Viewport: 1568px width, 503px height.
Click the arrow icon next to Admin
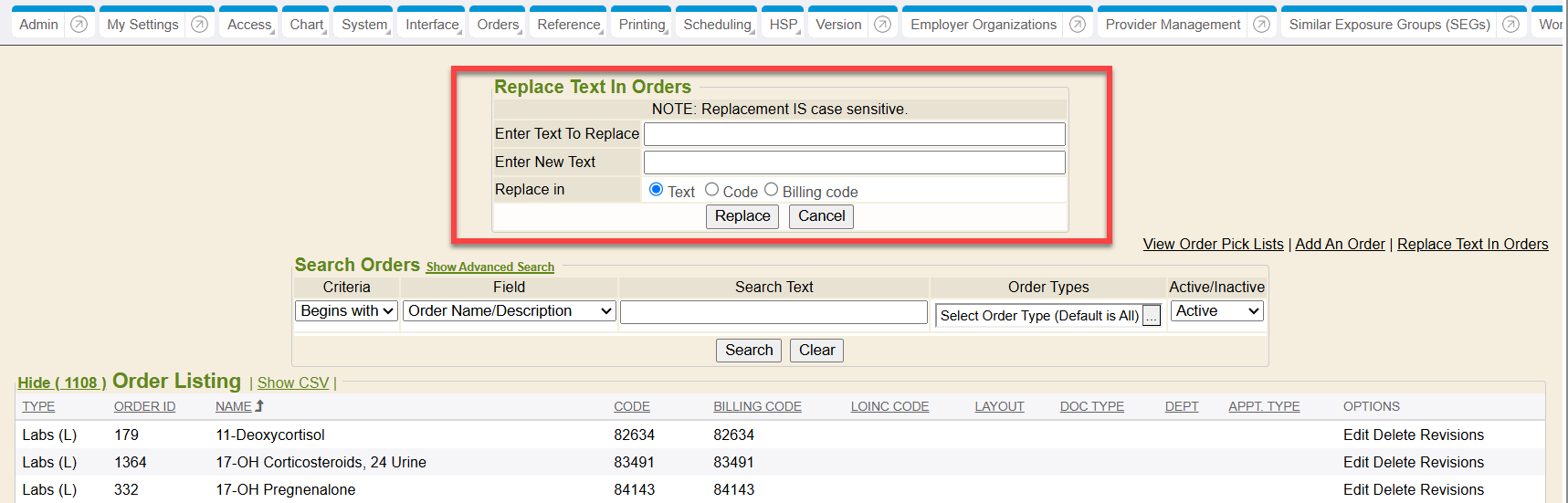(x=79, y=25)
